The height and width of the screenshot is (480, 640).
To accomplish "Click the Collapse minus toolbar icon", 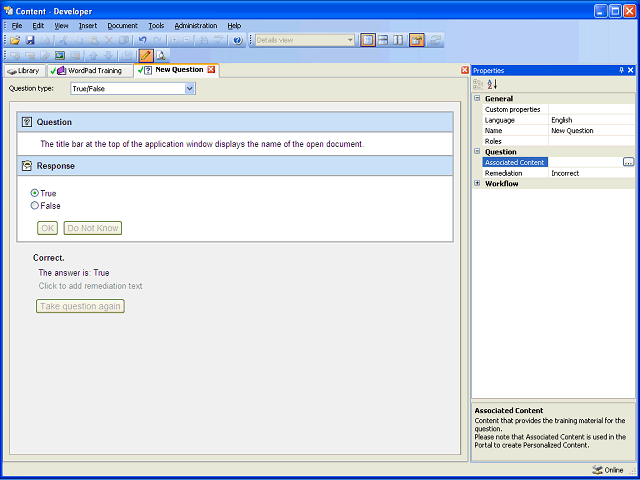I will (187, 40).
